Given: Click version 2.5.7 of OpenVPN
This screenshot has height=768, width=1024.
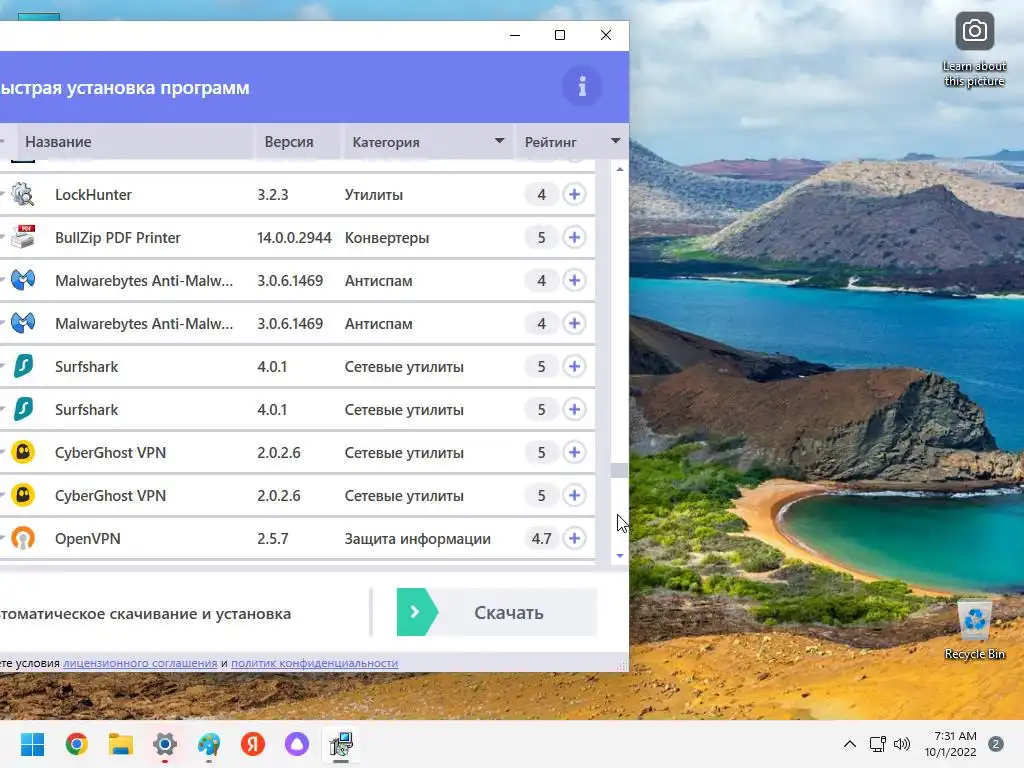Looking at the screenshot, I should [x=272, y=539].
